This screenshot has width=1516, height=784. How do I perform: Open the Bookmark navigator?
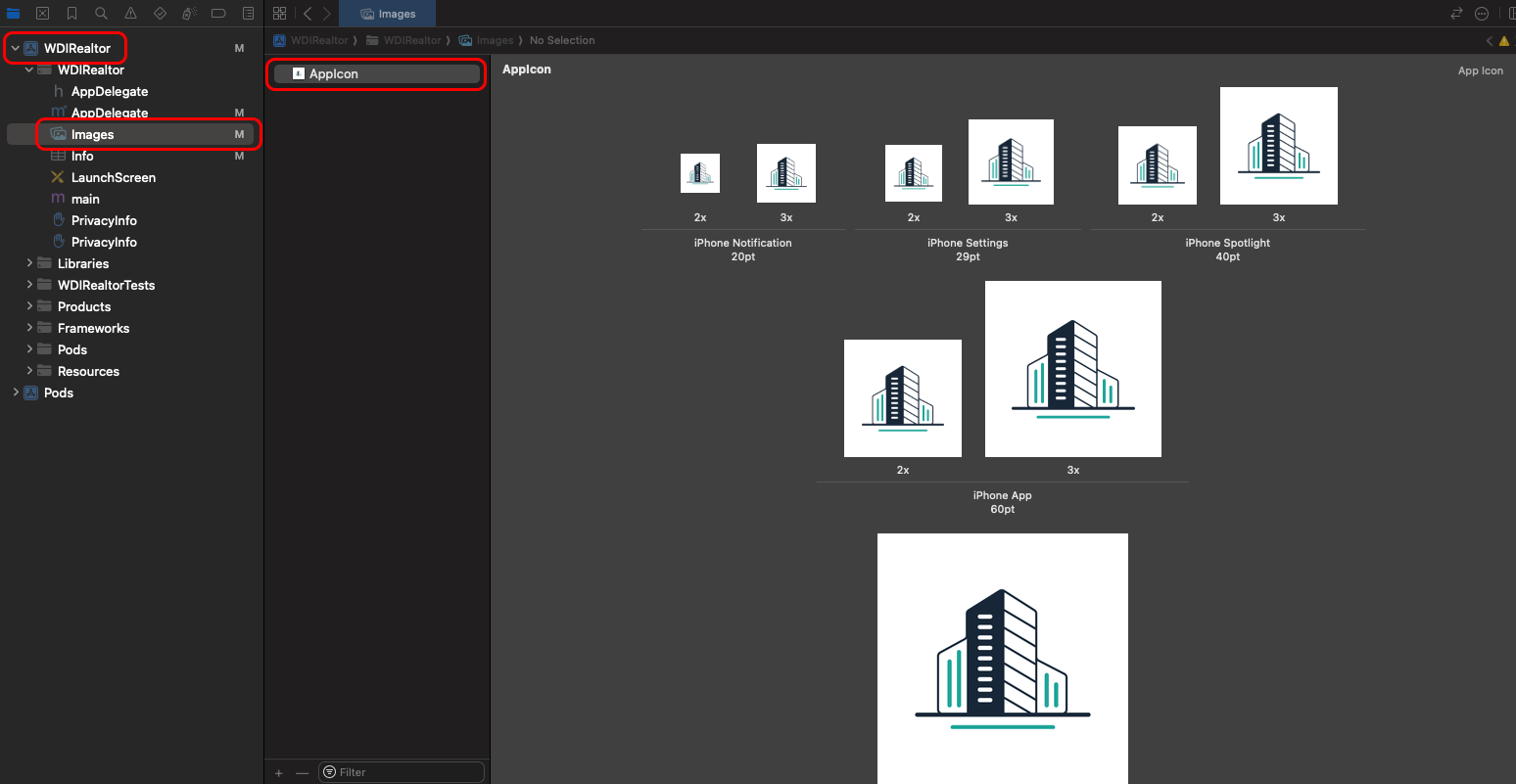pos(71,14)
